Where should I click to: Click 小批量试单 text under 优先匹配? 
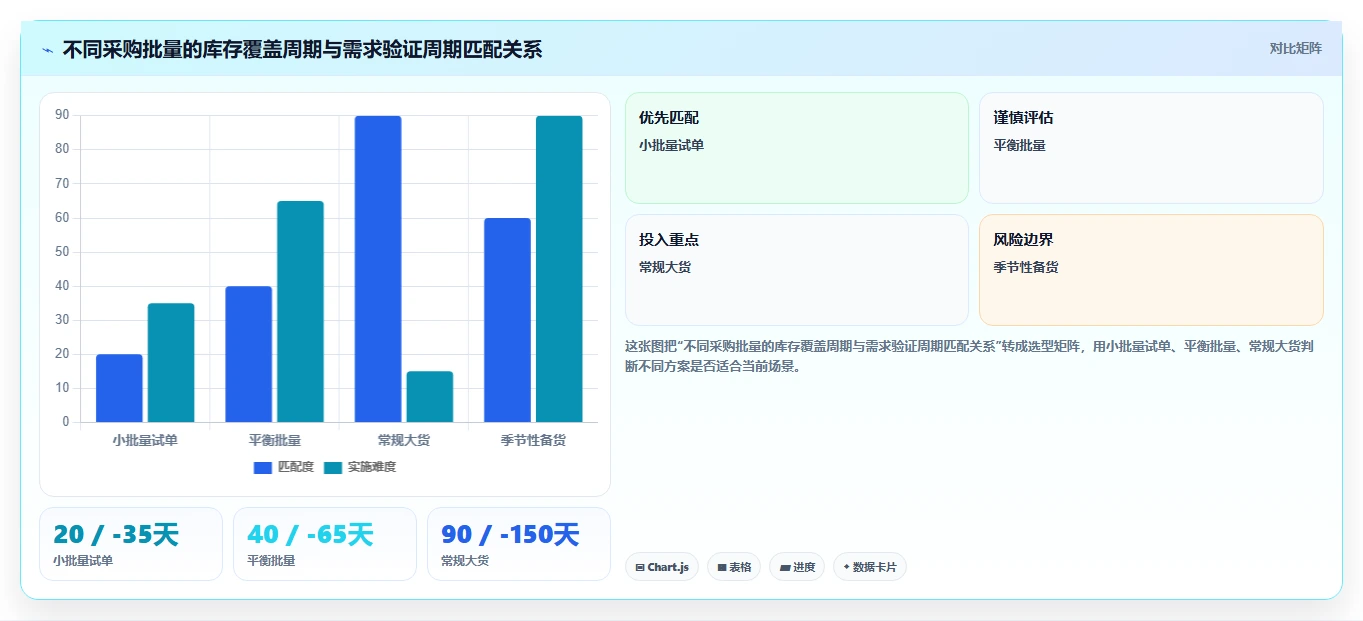tap(671, 145)
